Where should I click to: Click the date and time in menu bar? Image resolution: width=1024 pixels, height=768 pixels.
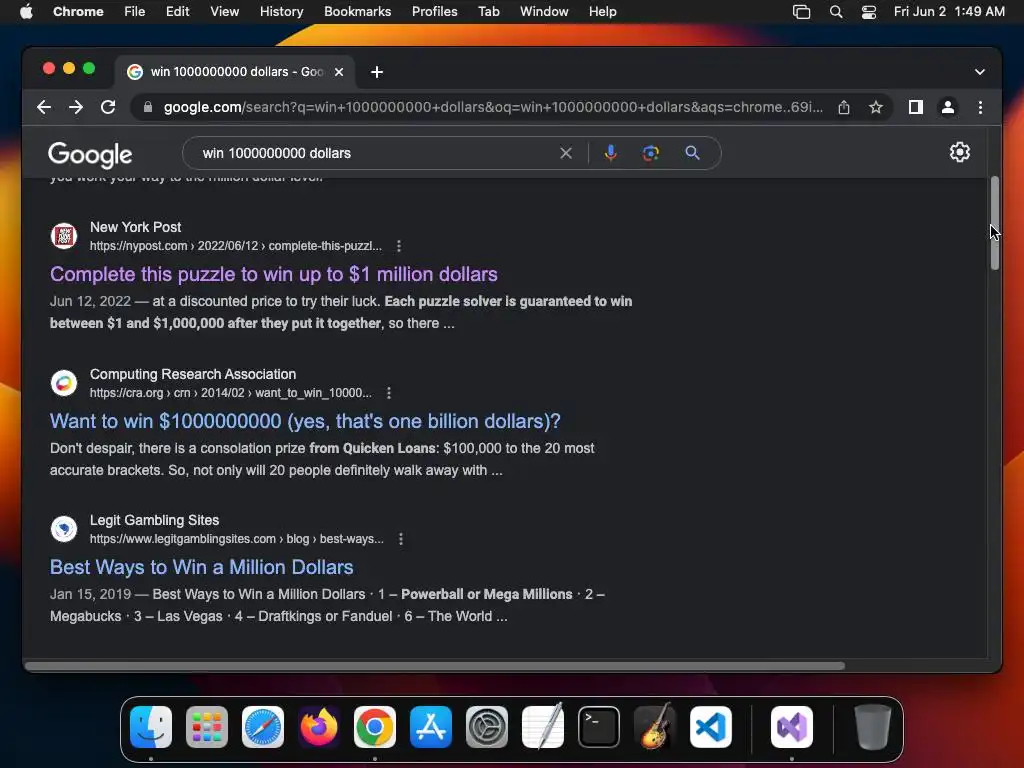949,12
